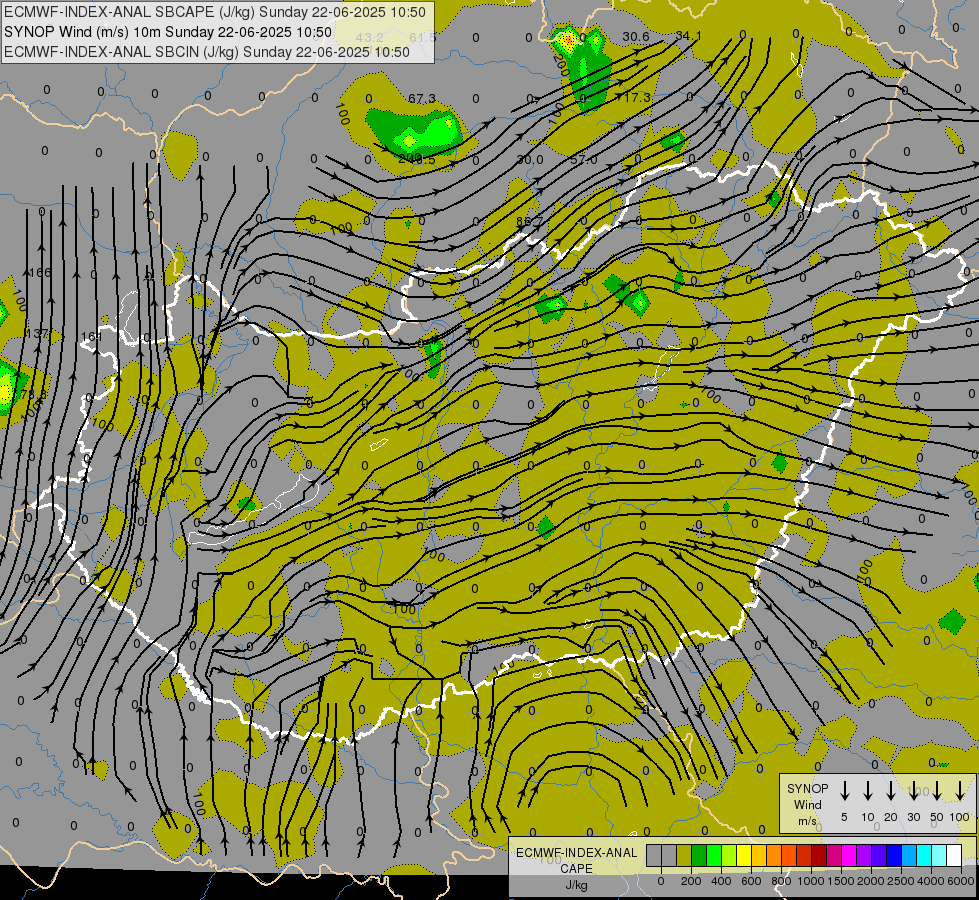The image size is (979, 900).
Task: Pick the bright magenta CAPE legend swatch
Action: (849, 855)
